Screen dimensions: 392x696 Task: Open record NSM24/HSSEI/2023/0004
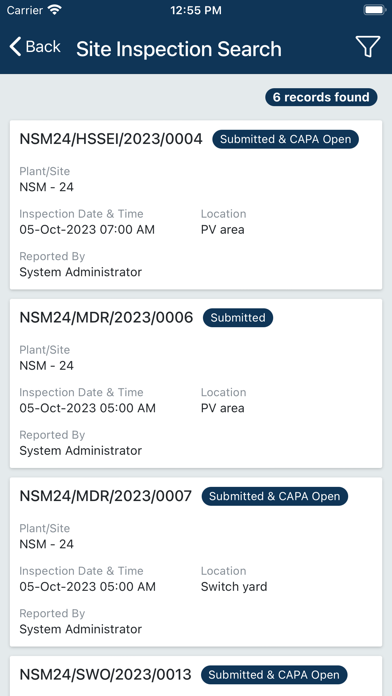[x=196, y=205]
